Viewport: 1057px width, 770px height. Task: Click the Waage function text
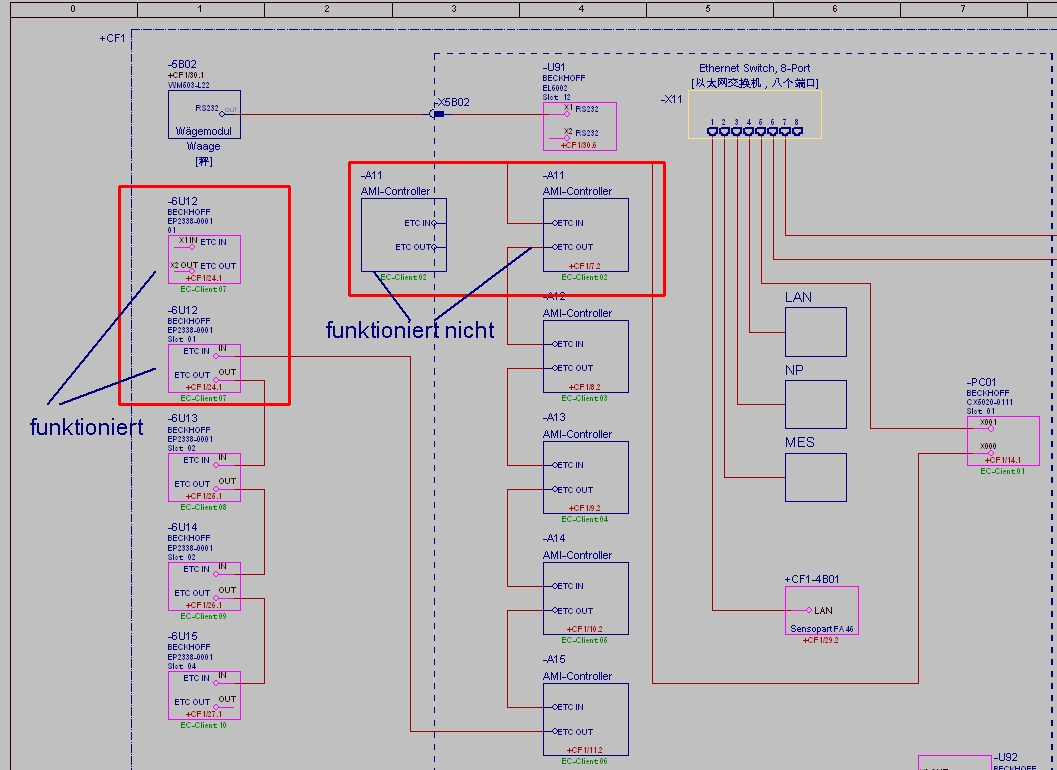coord(204,146)
